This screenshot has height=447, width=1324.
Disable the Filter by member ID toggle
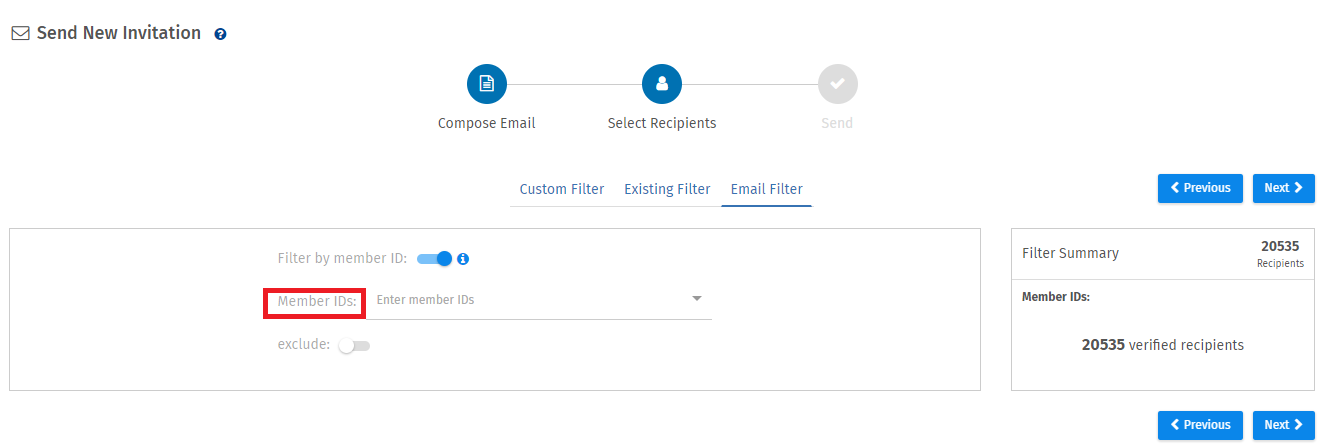435,259
